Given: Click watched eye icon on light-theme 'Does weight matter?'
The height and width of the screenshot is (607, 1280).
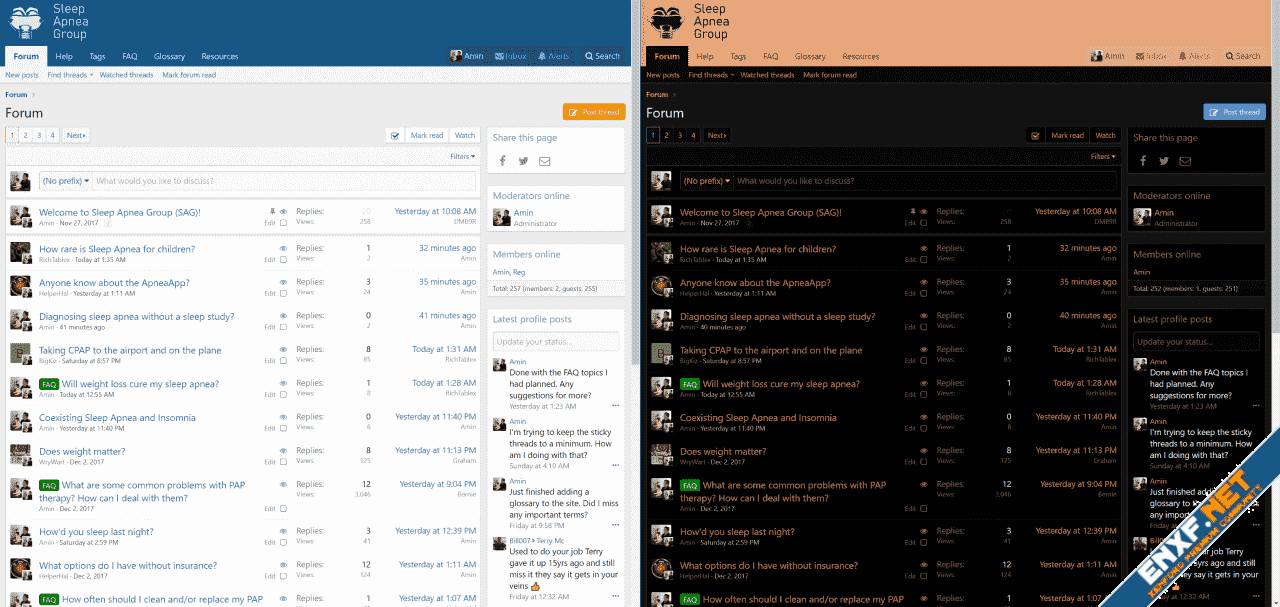Looking at the screenshot, I should pyautogui.click(x=283, y=449).
